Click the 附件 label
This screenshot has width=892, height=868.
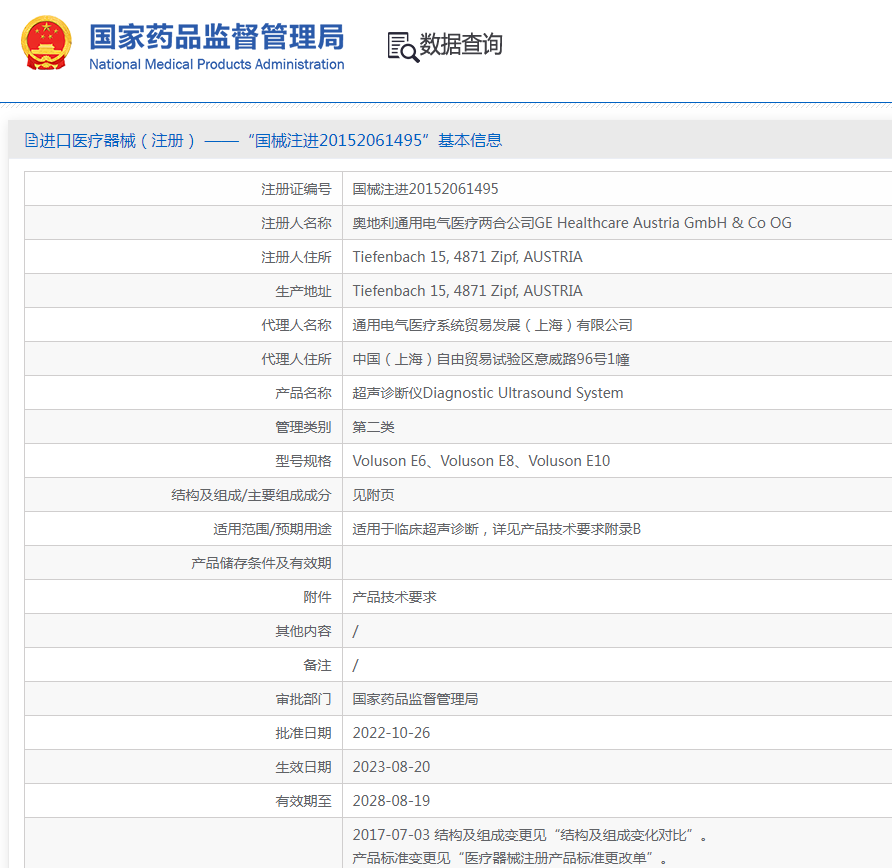pyautogui.click(x=317, y=597)
